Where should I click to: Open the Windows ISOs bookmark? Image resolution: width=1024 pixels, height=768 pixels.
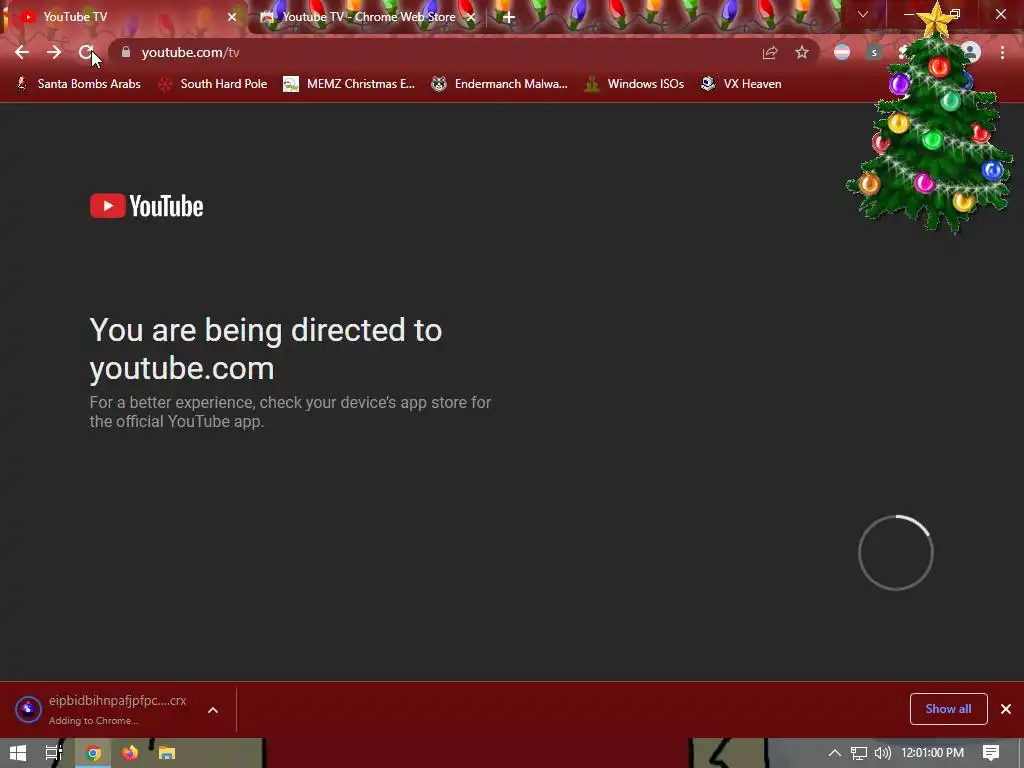click(x=634, y=84)
